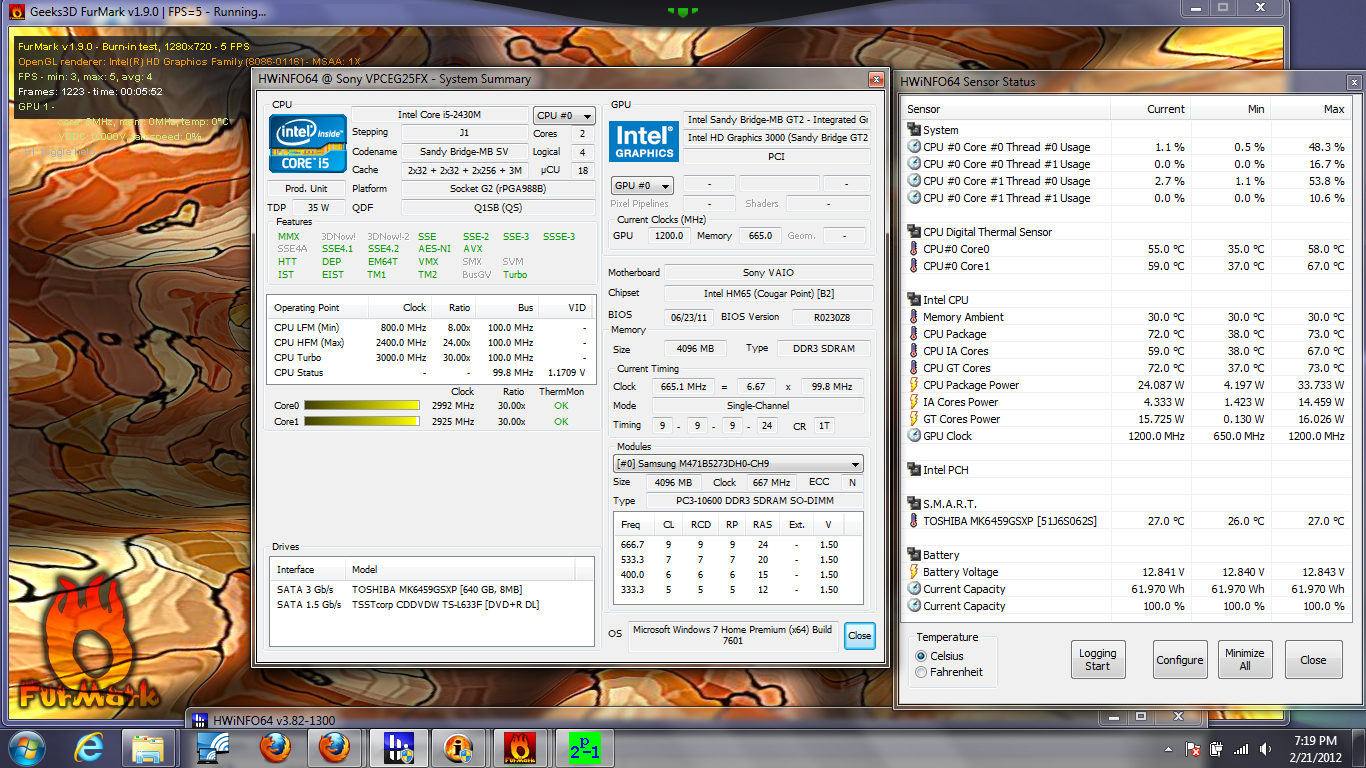Click the Sensor column header
Screen dimensions: 1366x768
(1008, 109)
